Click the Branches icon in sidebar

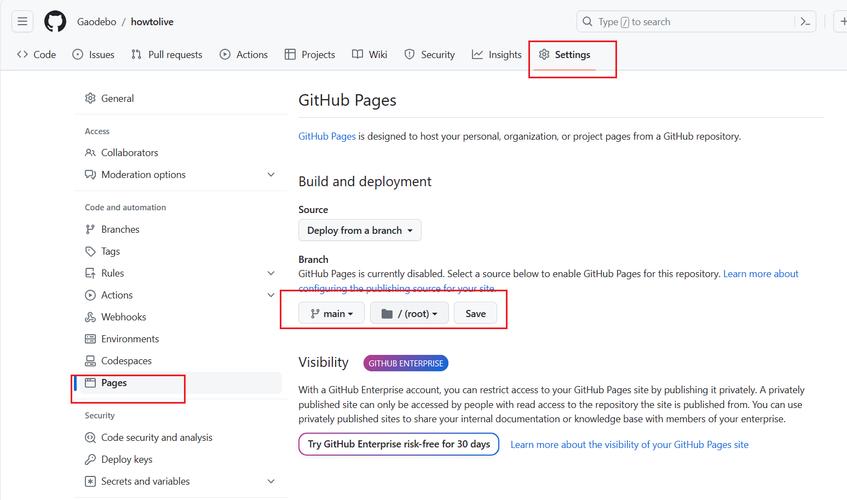[x=90, y=229]
